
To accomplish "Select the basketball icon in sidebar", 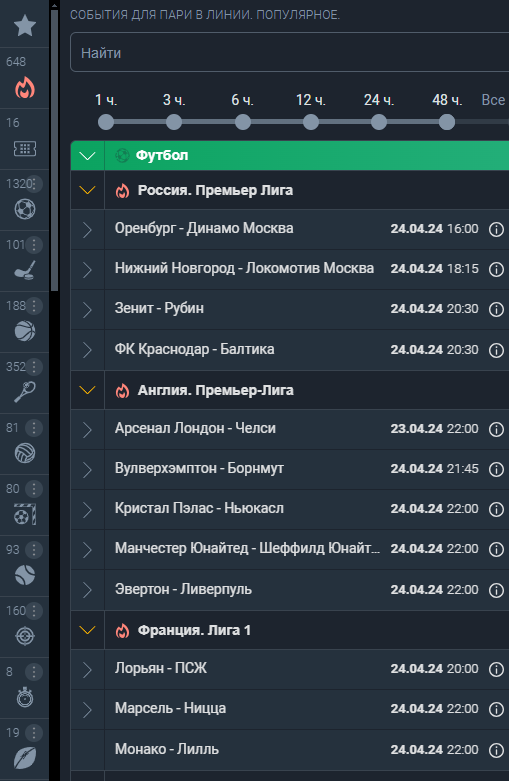I will [24, 331].
